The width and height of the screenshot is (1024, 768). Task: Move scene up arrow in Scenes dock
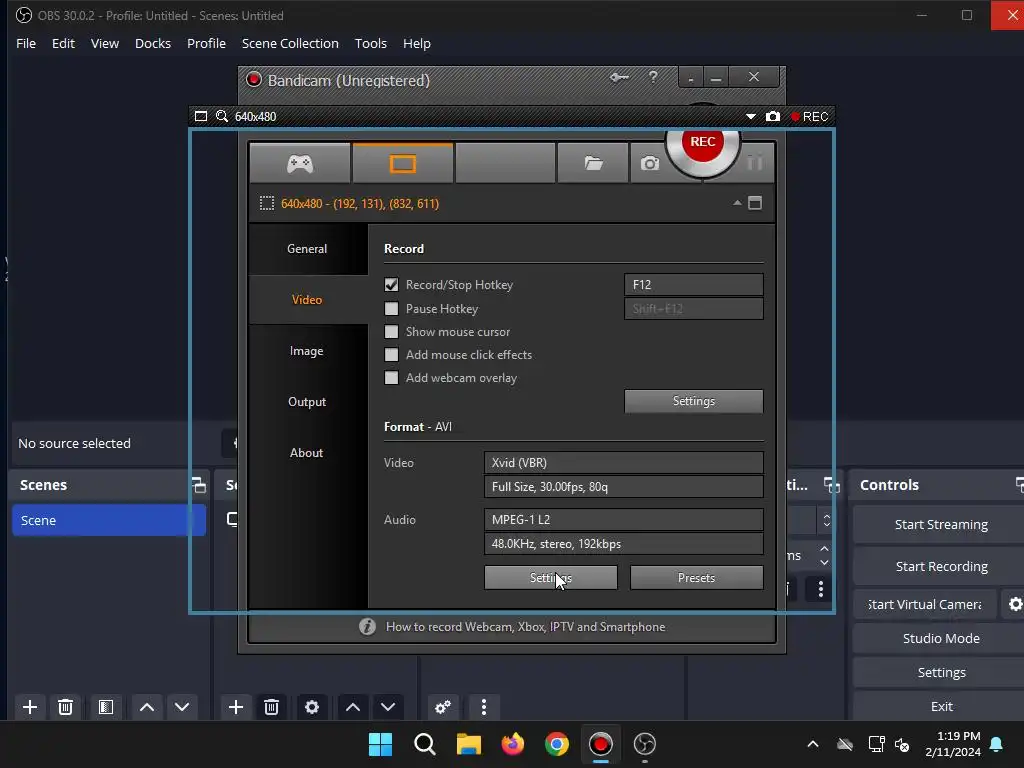click(x=147, y=707)
